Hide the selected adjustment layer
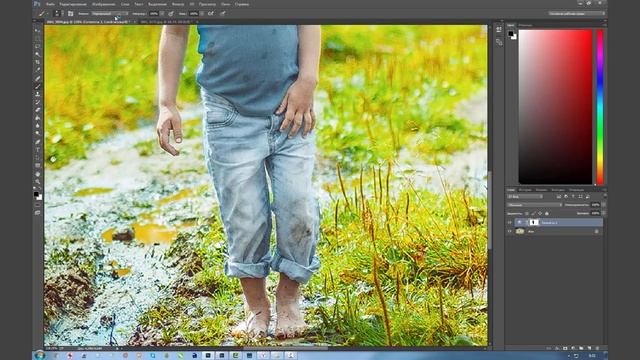 [509, 222]
